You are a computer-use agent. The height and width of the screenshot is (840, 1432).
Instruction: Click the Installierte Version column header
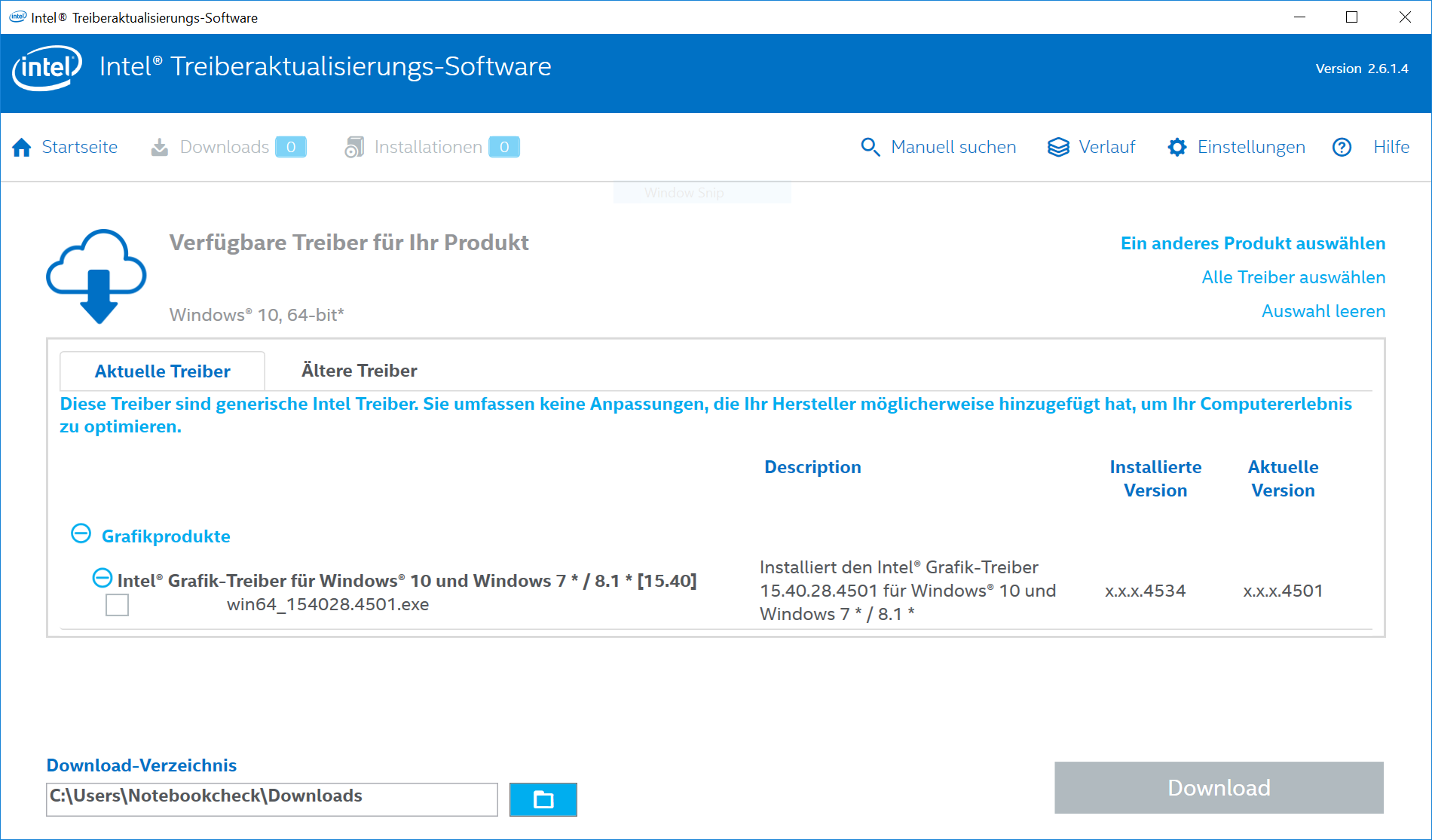(x=1155, y=478)
